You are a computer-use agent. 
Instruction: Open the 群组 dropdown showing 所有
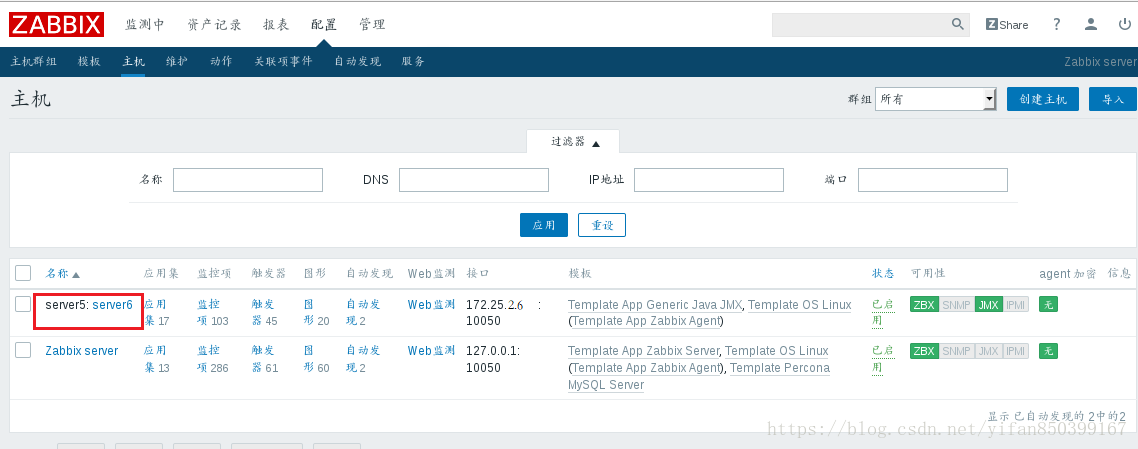936,99
